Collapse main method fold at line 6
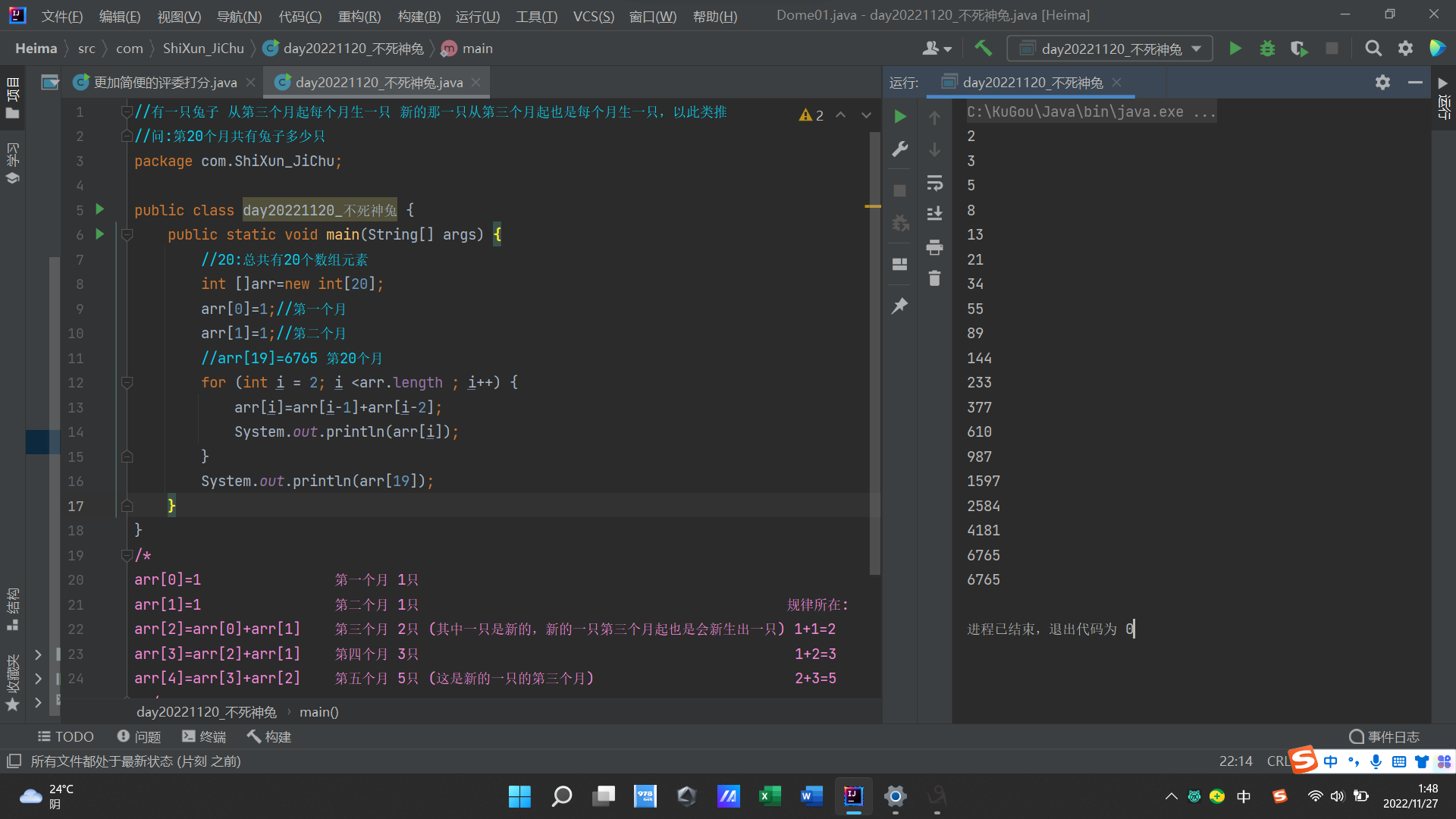The height and width of the screenshot is (819, 1456). point(127,235)
